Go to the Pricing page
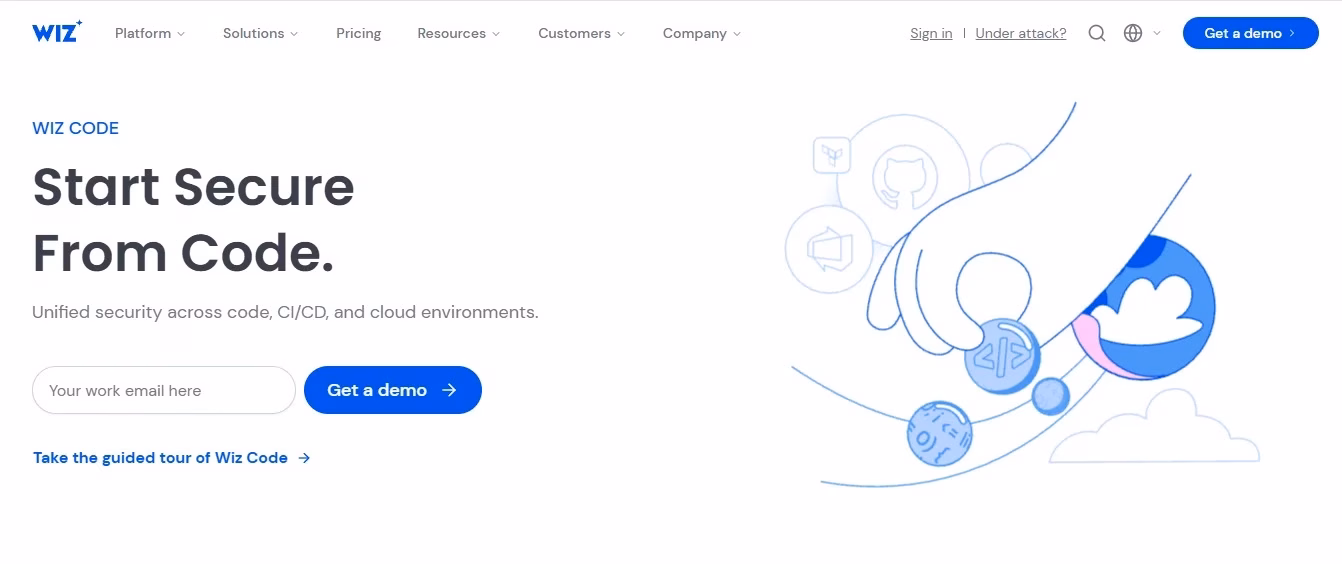Image resolution: width=1342 pixels, height=564 pixels. 358,33
